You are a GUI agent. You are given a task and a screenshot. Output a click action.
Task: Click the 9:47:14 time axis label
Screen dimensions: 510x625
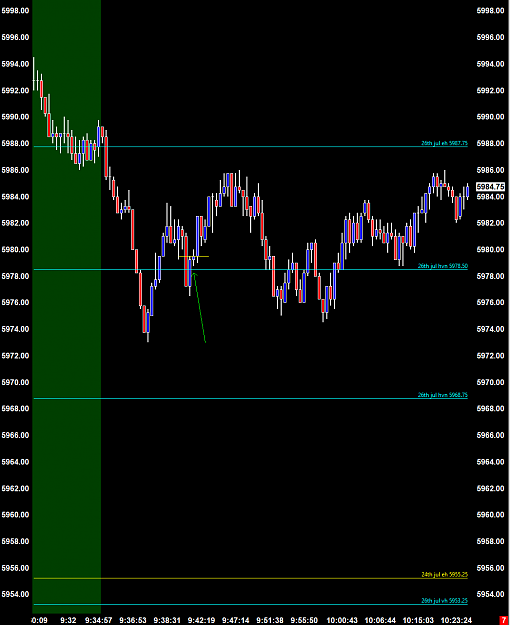[236, 621]
